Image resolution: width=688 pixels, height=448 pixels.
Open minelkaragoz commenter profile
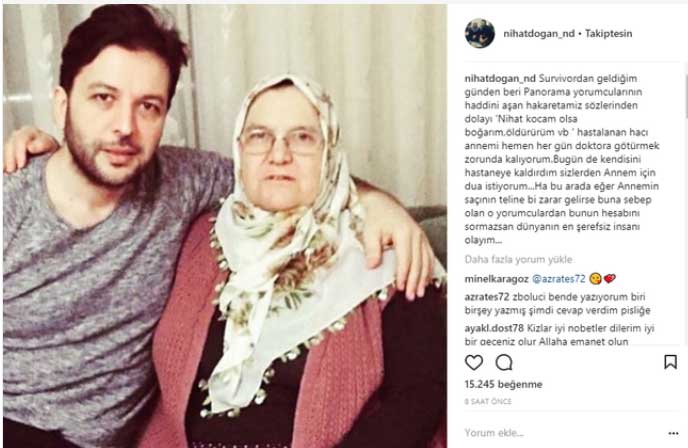click(x=496, y=279)
